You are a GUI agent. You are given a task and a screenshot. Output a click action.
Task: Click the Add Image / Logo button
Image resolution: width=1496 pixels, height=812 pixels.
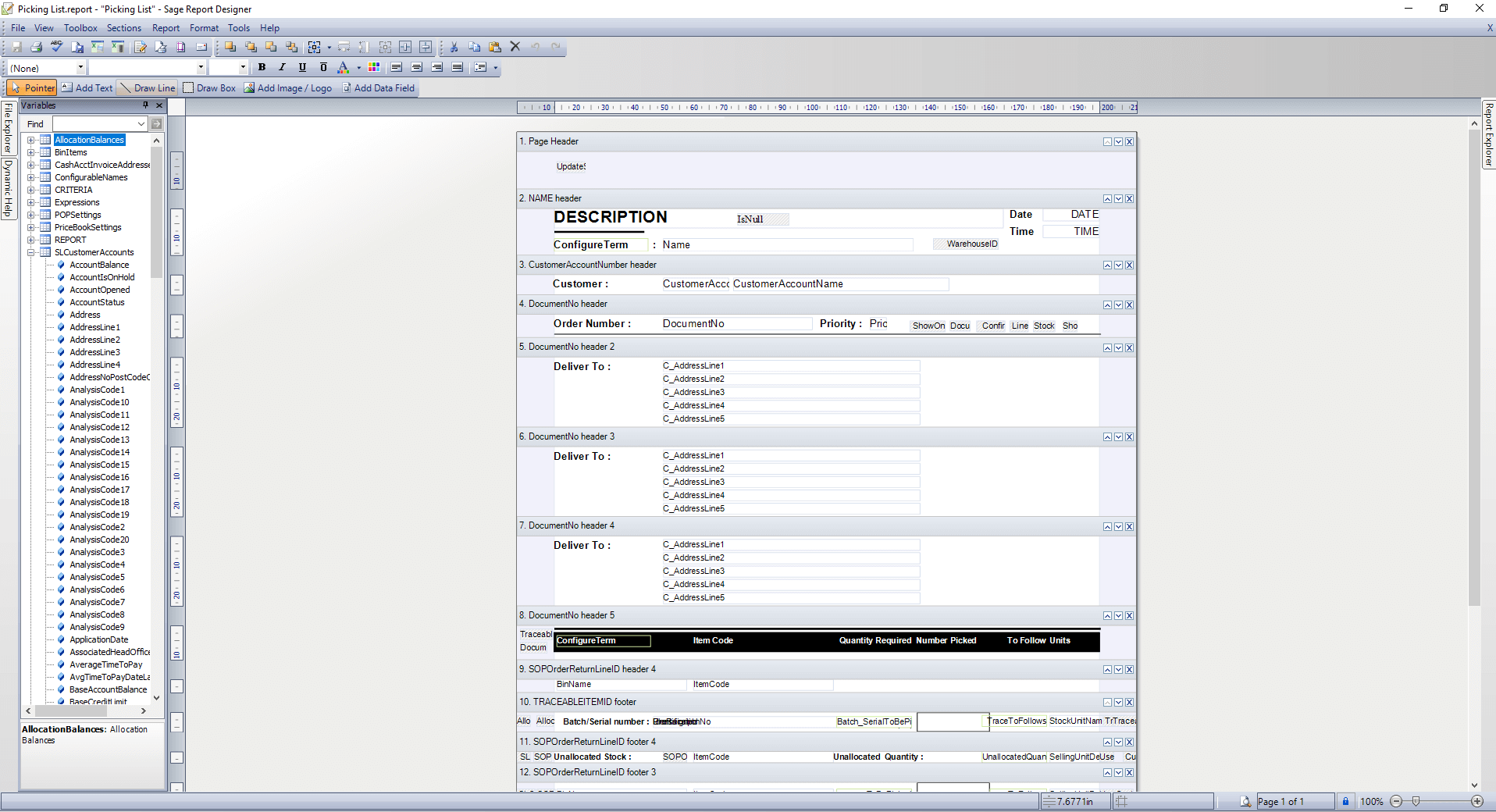click(x=288, y=87)
